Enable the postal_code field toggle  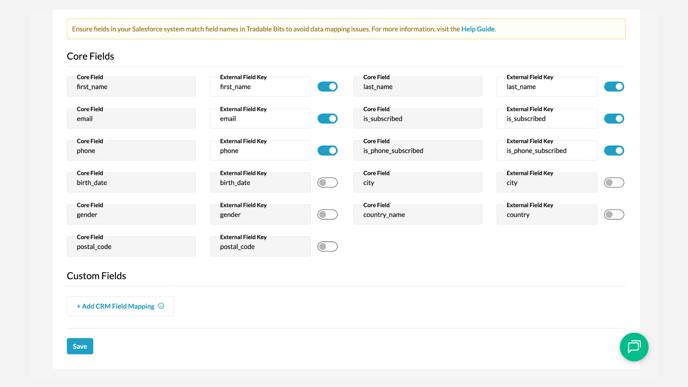click(x=327, y=247)
